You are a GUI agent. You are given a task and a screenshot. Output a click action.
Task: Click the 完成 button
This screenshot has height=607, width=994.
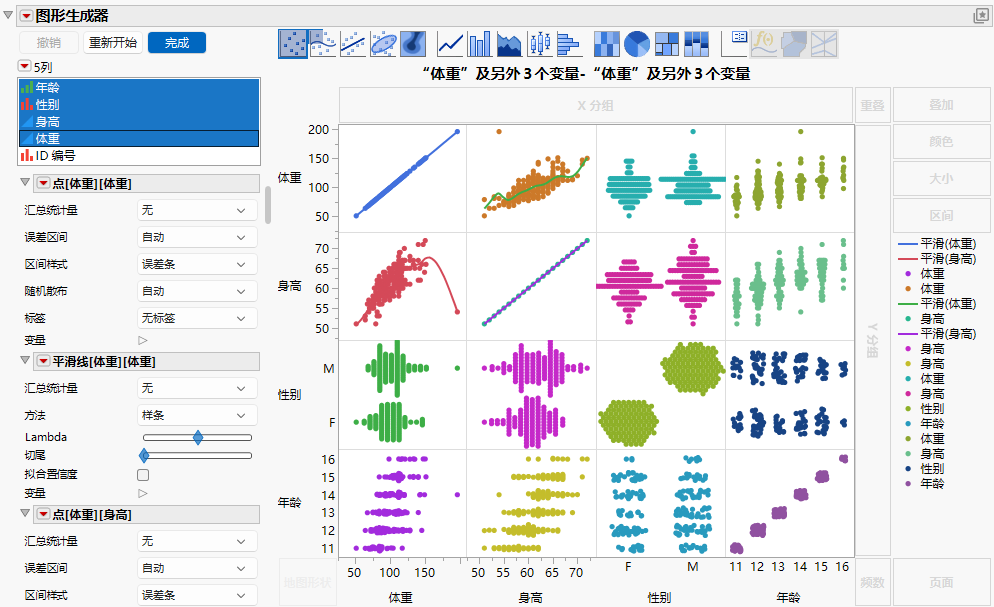coord(177,42)
